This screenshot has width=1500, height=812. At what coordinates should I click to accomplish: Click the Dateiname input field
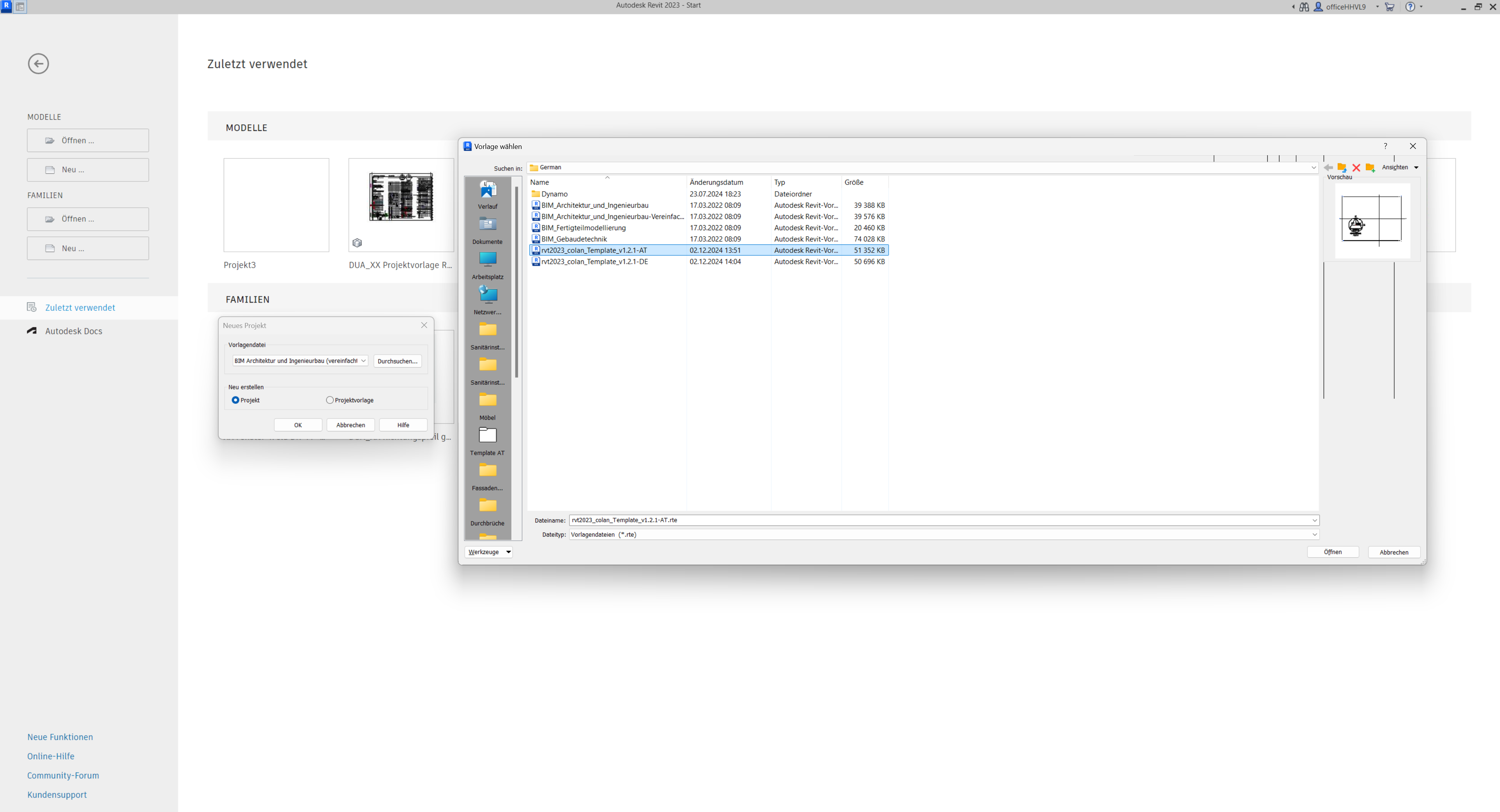939,520
